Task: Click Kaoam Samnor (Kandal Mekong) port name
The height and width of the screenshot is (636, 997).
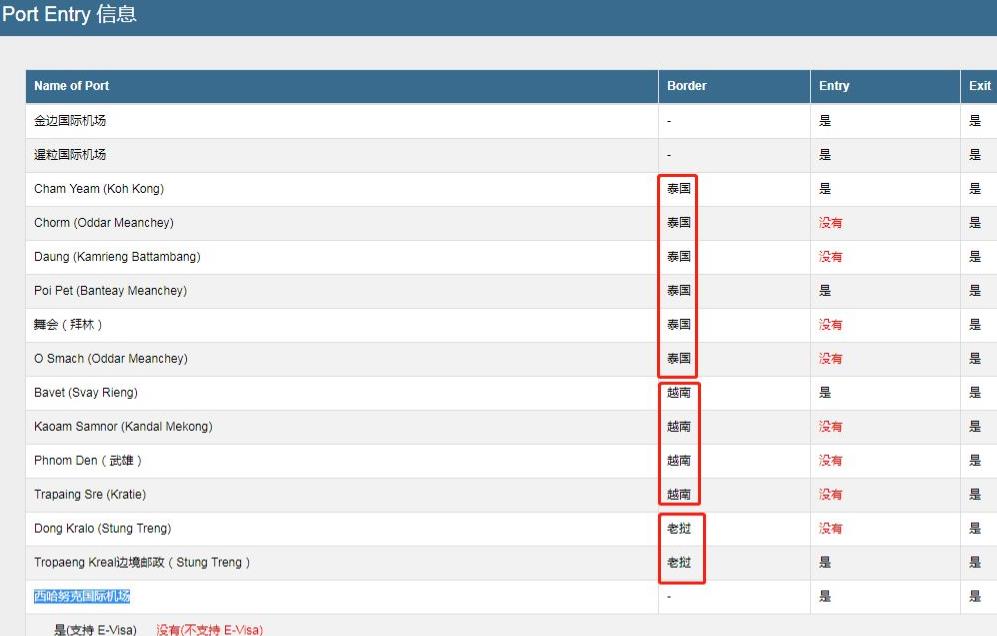Action: [121, 427]
